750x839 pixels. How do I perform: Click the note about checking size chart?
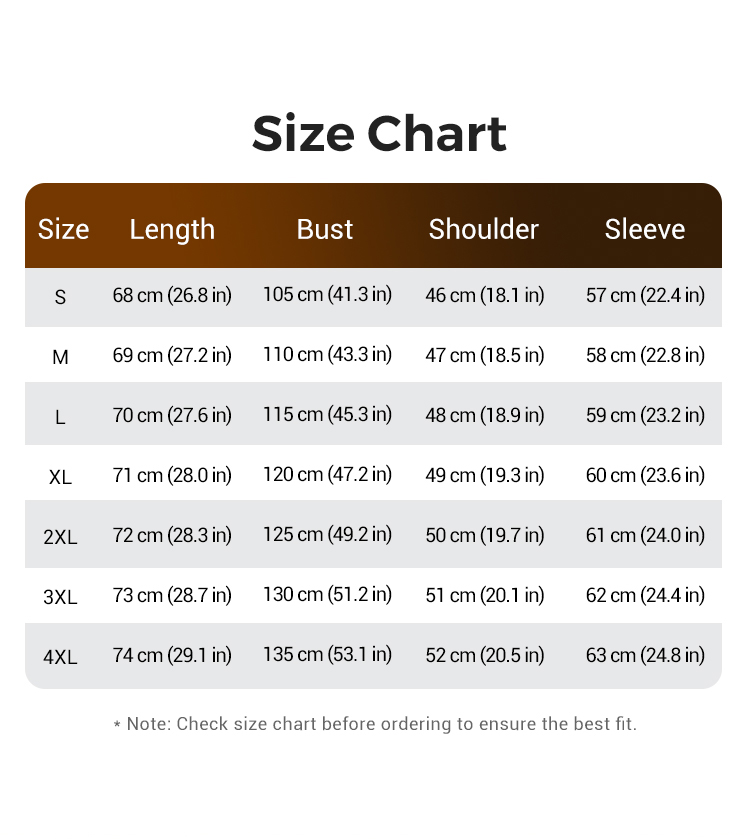tap(375, 723)
